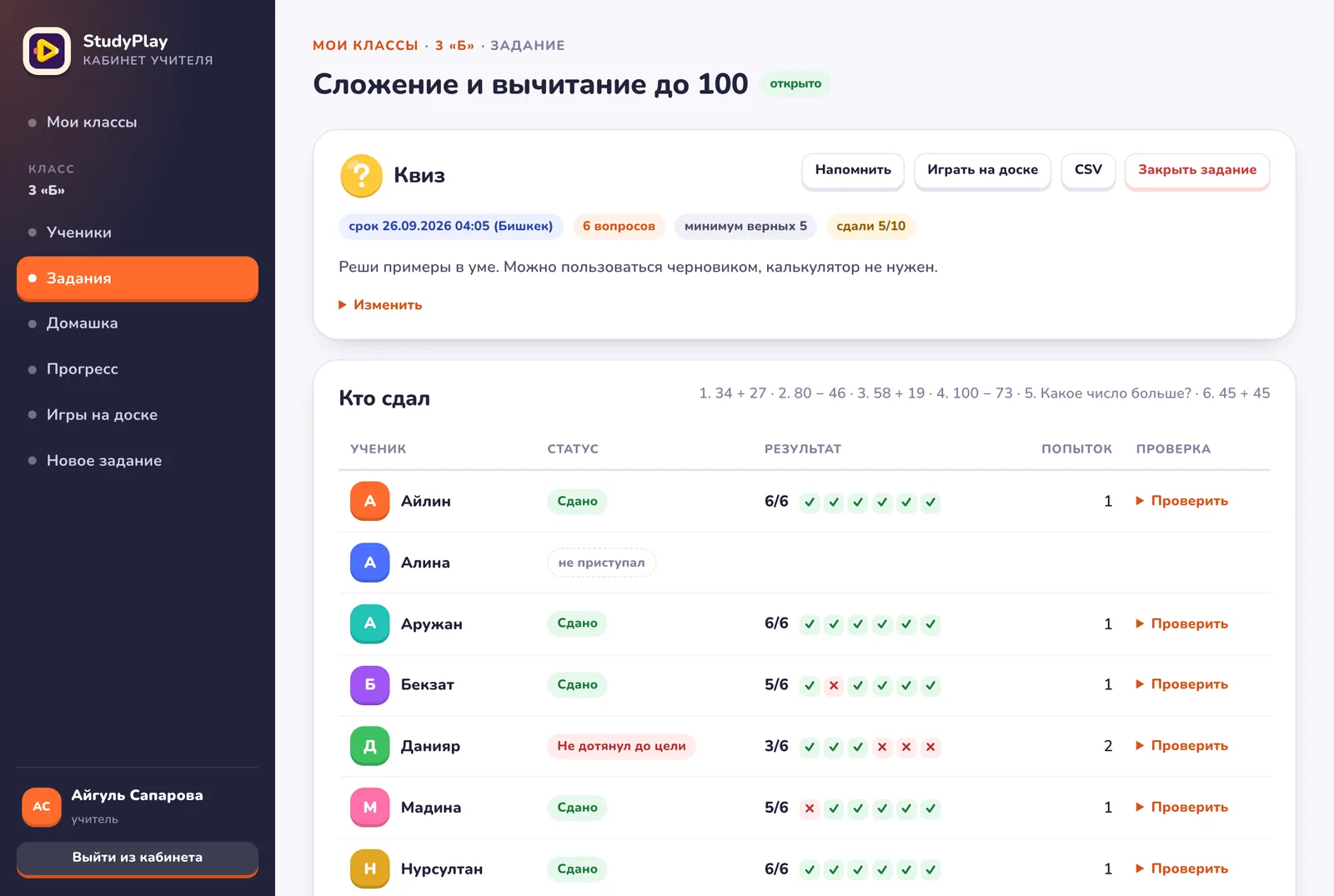Expand Проверить for Айлин
The image size is (1334, 896).
point(1182,501)
